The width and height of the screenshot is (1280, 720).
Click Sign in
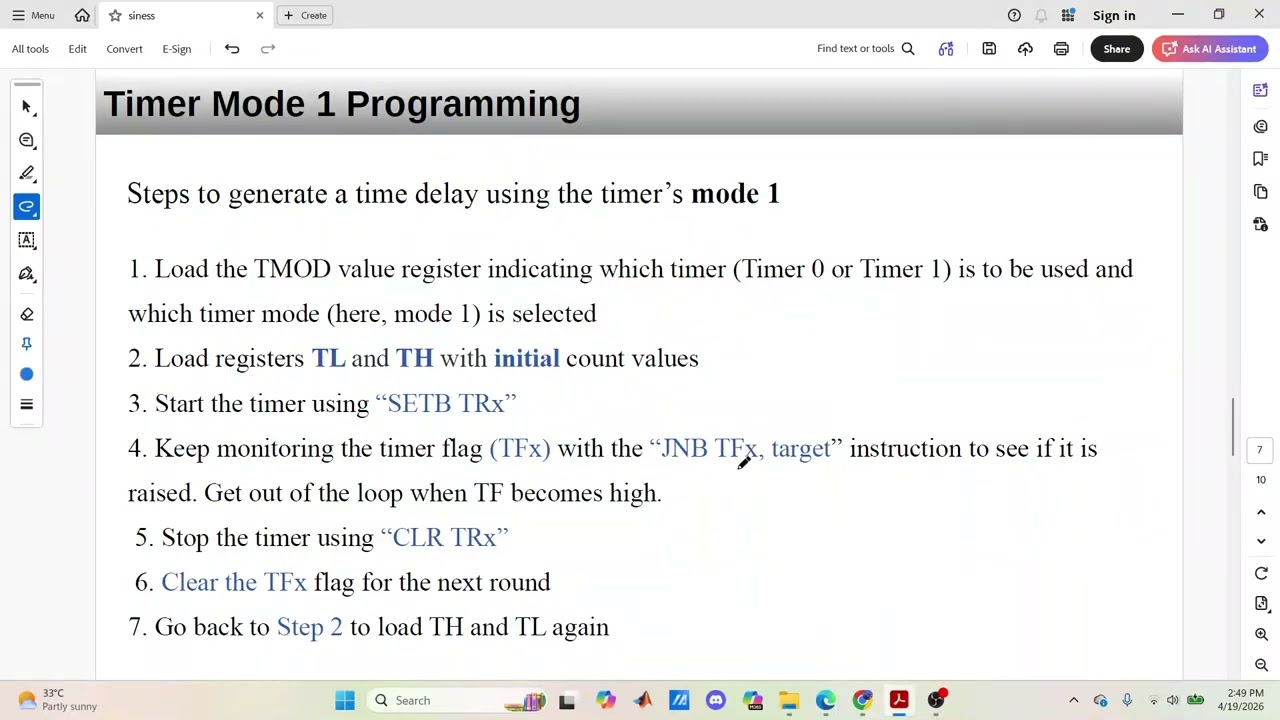tap(1114, 15)
